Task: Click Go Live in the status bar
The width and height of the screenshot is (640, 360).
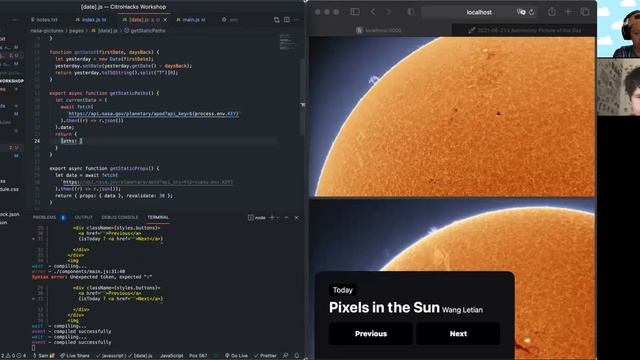Action: coord(237,356)
